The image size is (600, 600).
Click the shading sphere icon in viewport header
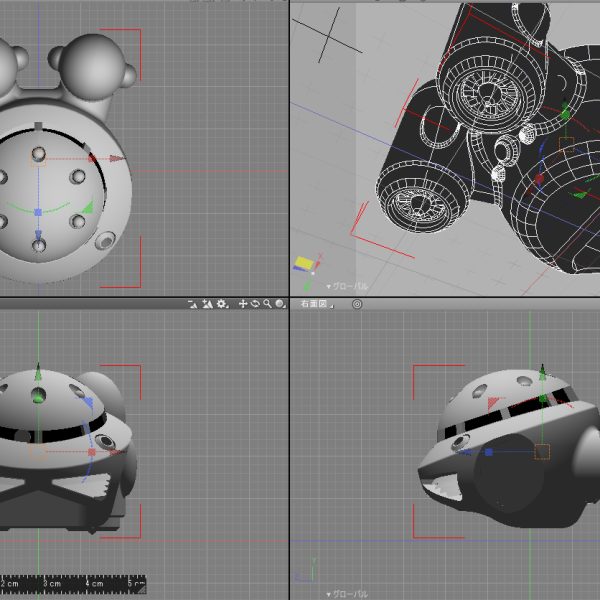point(280,303)
